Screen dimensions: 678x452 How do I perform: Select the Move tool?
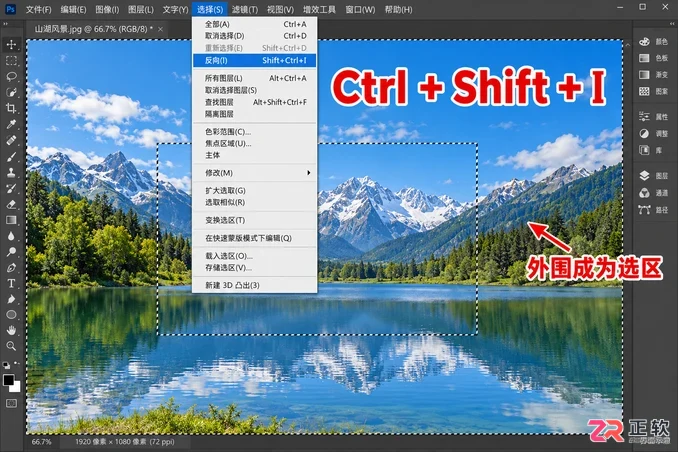click(x=11, y=44)
